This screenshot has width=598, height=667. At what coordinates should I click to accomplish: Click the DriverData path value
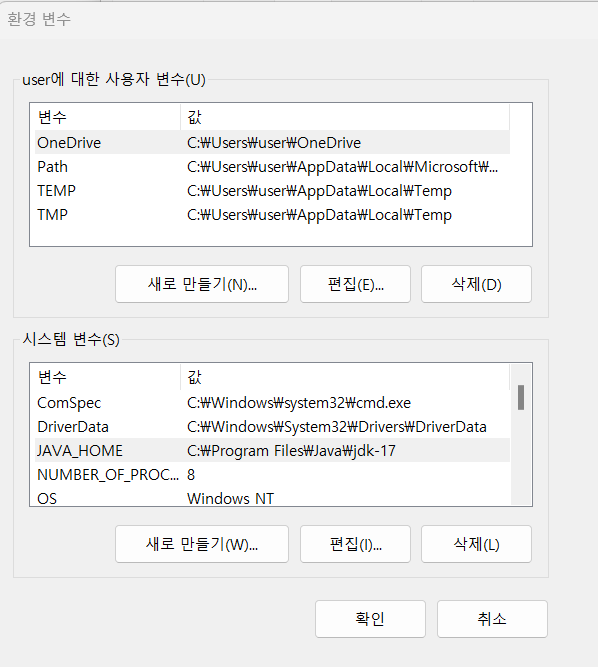[337, 427]
